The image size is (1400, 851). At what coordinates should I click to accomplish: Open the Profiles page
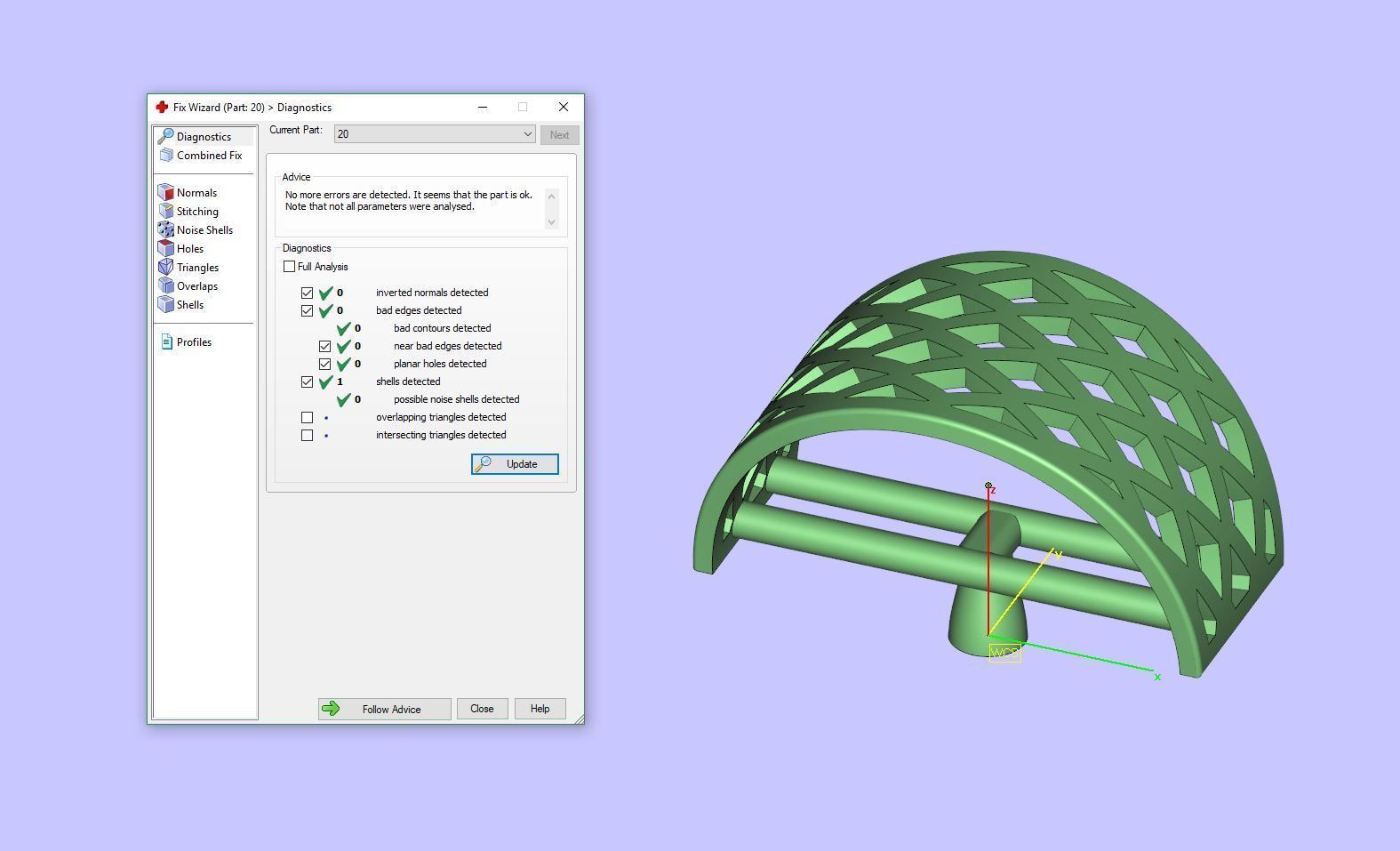click(194, 342)
